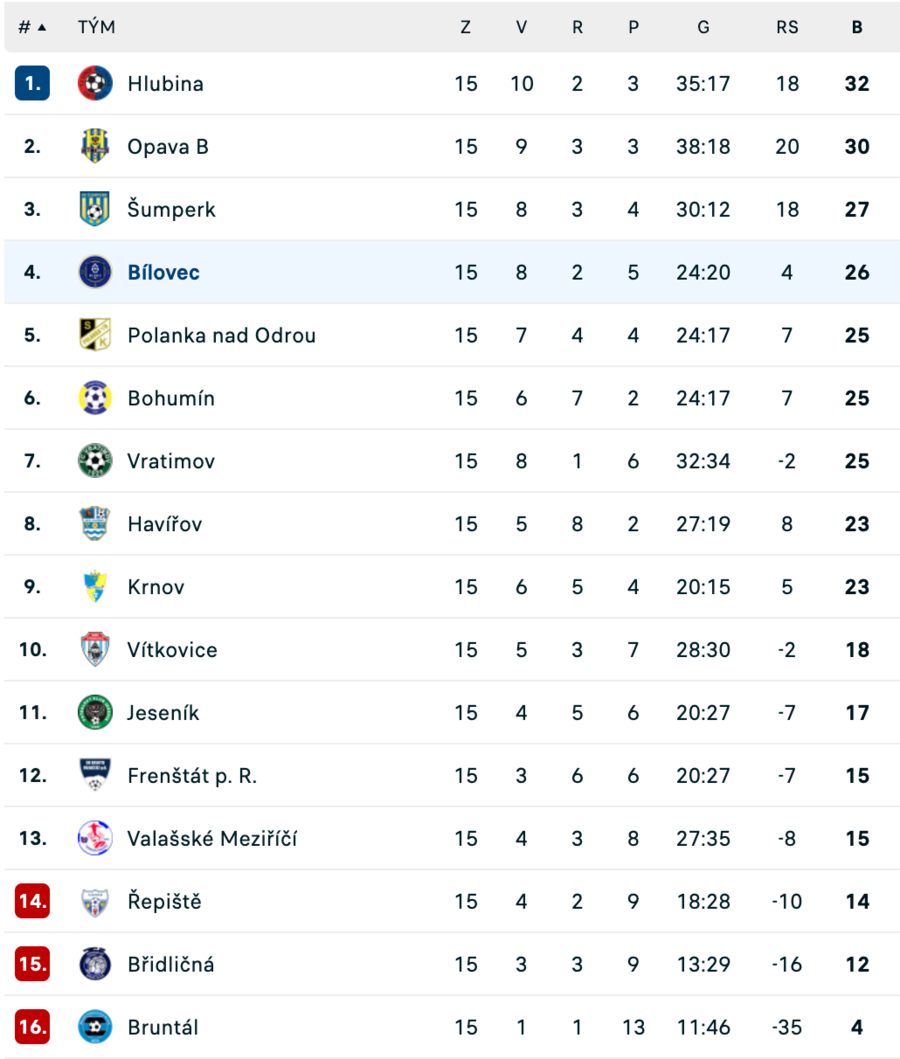The width and height of the screenshot is (900, 1059).
Task: Click the Bílovec round crest icon
Action: click(95, 272)
